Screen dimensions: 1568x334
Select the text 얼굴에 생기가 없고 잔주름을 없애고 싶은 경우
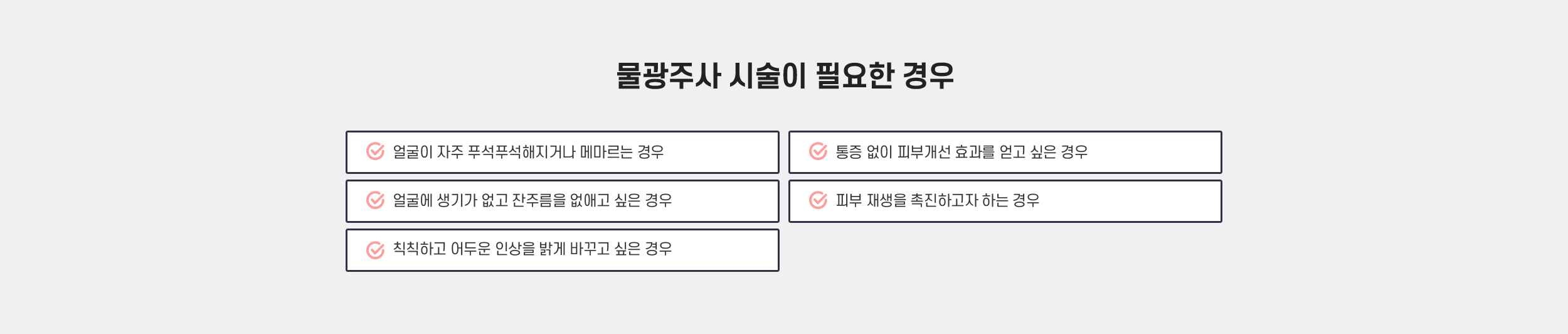tap(532, 200)
